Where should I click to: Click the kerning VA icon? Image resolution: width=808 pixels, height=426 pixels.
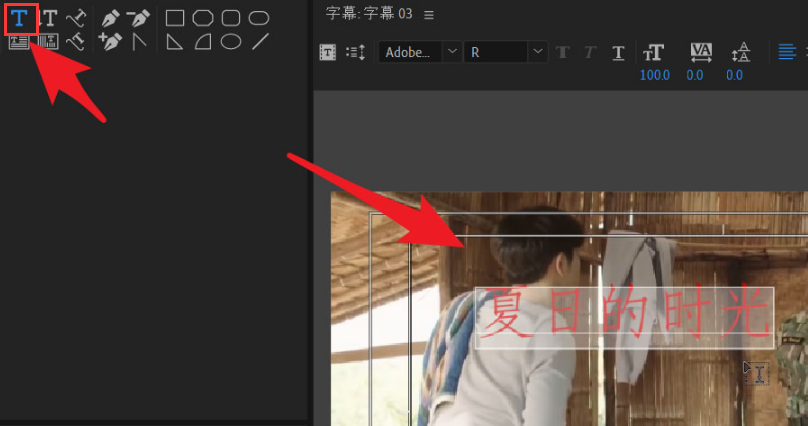701,53
